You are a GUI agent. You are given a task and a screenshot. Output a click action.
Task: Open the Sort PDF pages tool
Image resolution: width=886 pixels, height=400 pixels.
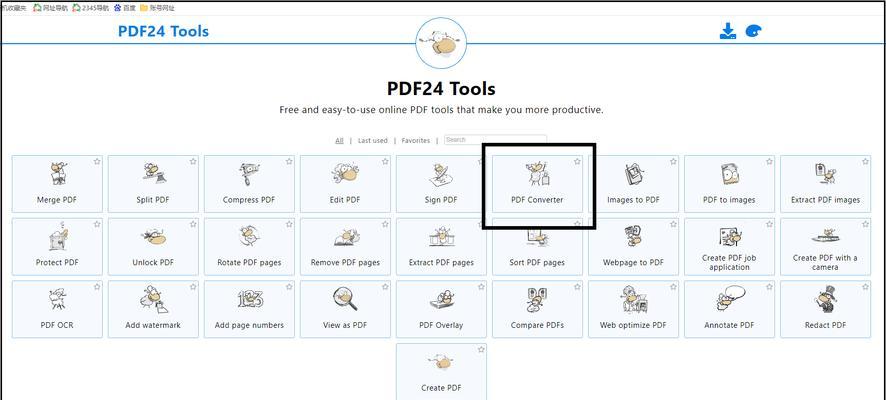click(537, 247)
